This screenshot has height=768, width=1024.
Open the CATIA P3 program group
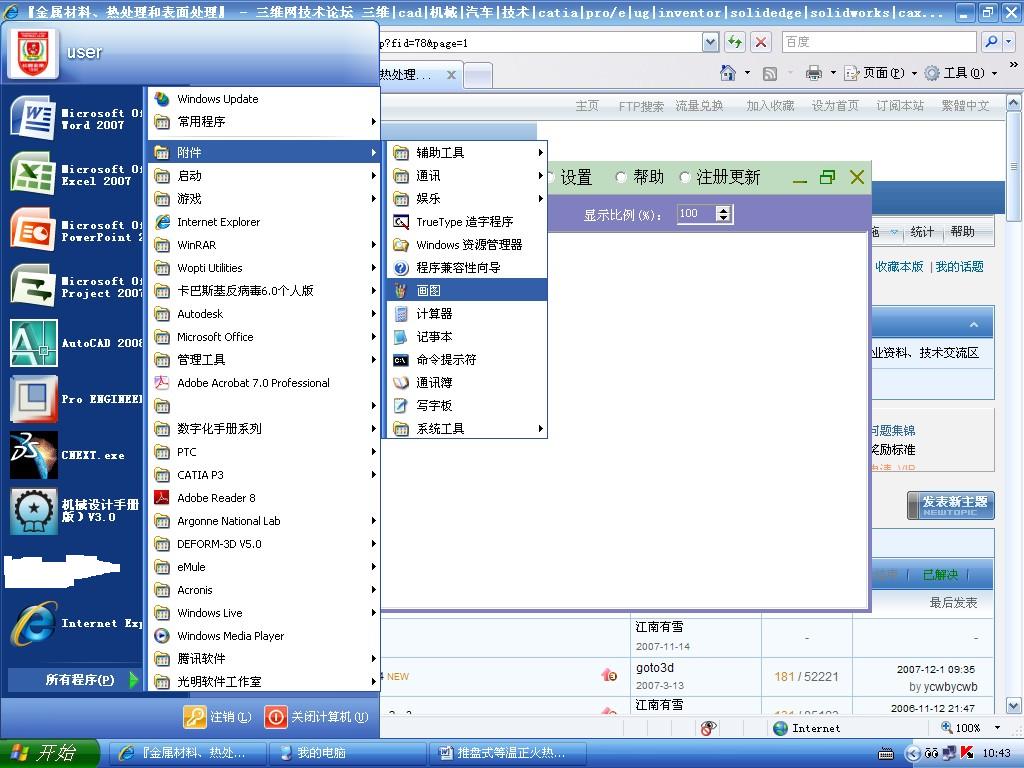tap(264, 475)
